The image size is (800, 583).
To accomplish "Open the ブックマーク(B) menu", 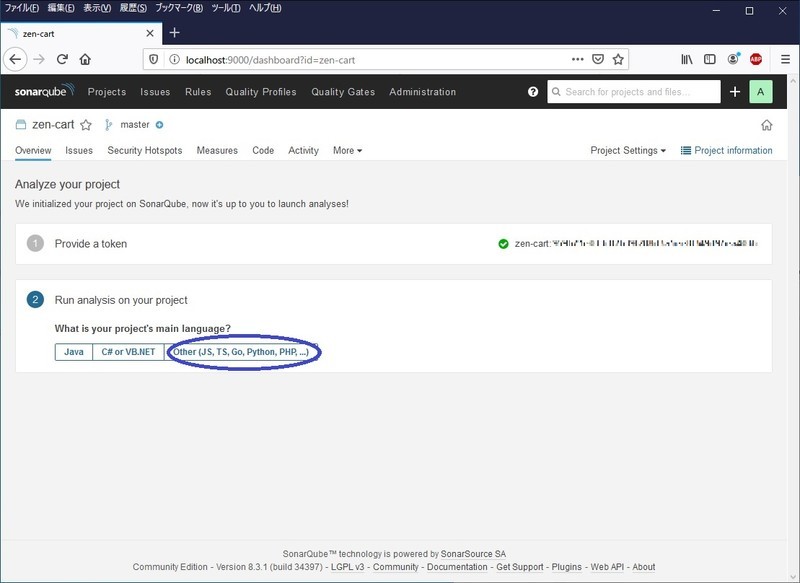I will (x=179, y=8).
